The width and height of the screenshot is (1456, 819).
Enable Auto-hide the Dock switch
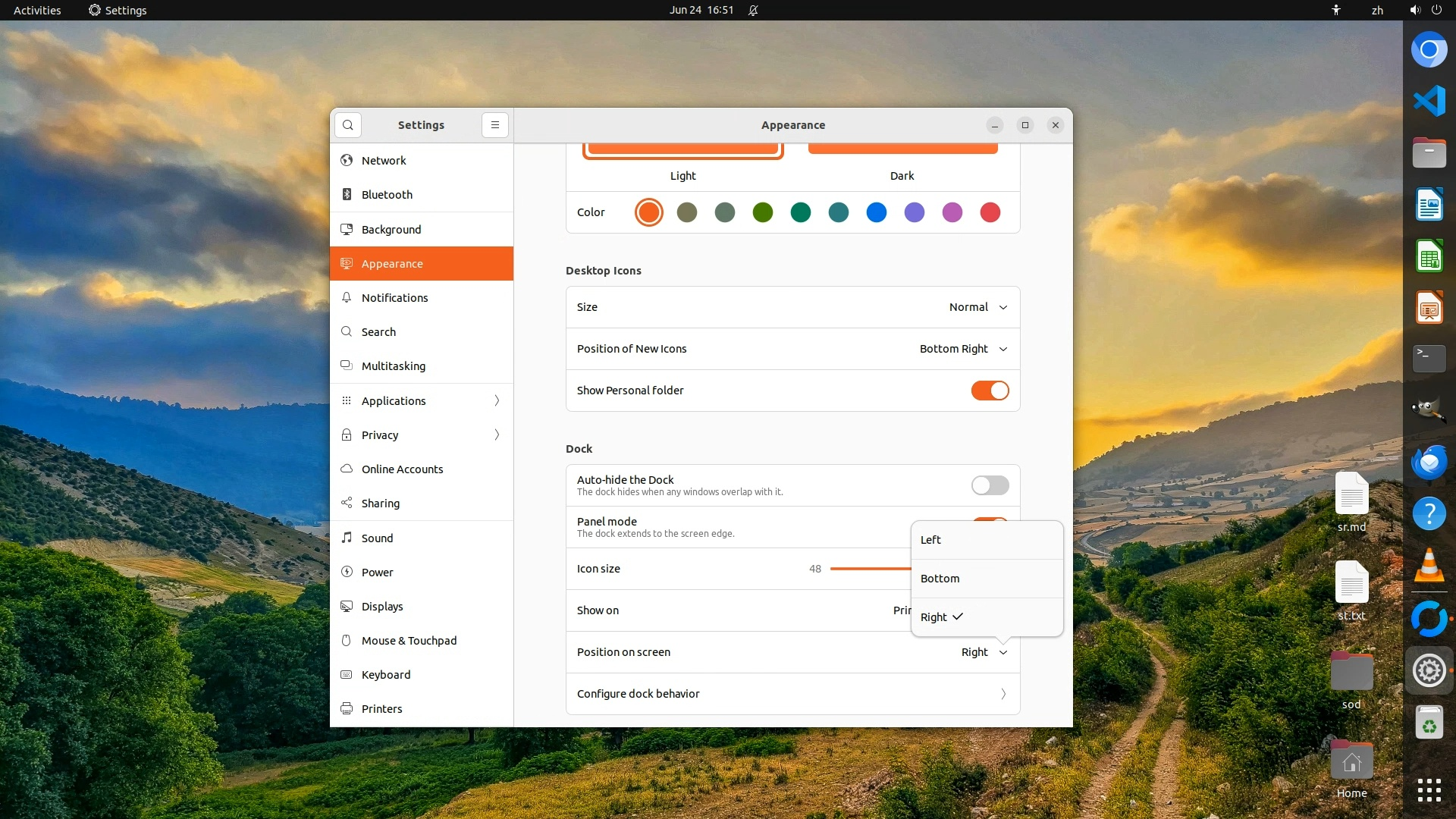pos(990,485)
